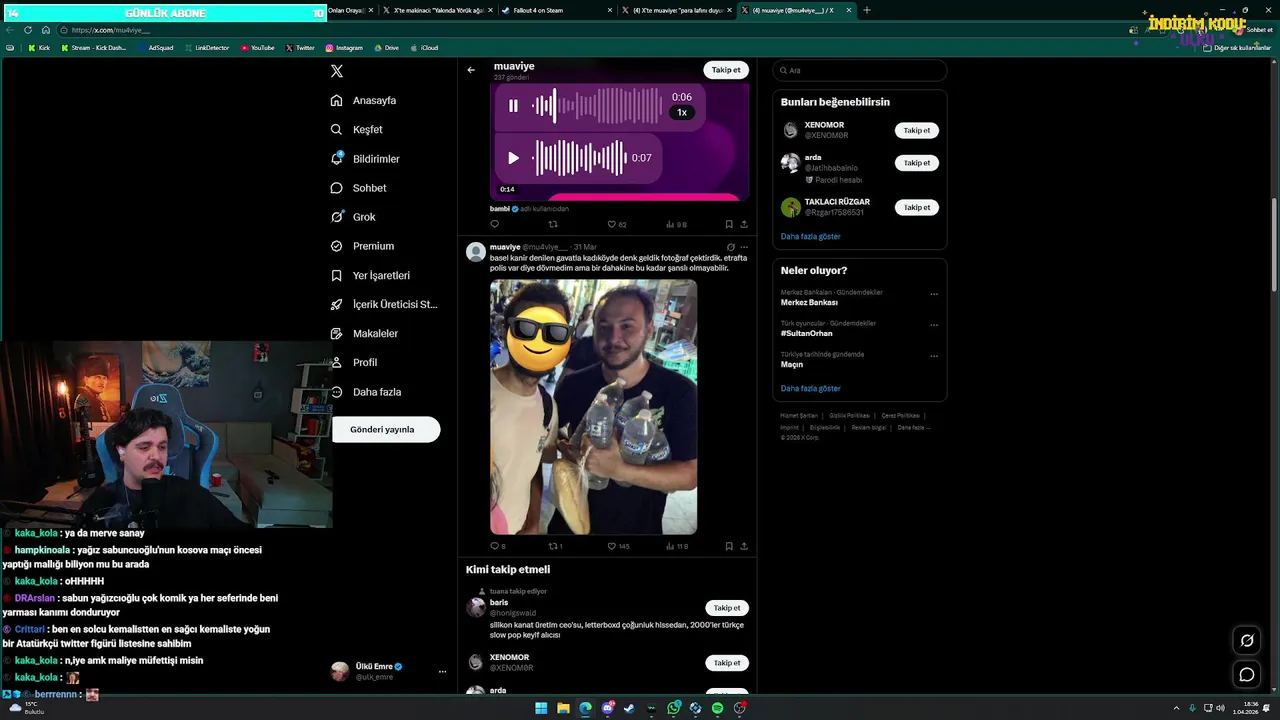Share the 31 Mar photo post
Screen dimensions: 1280x720
pos(744,546)
